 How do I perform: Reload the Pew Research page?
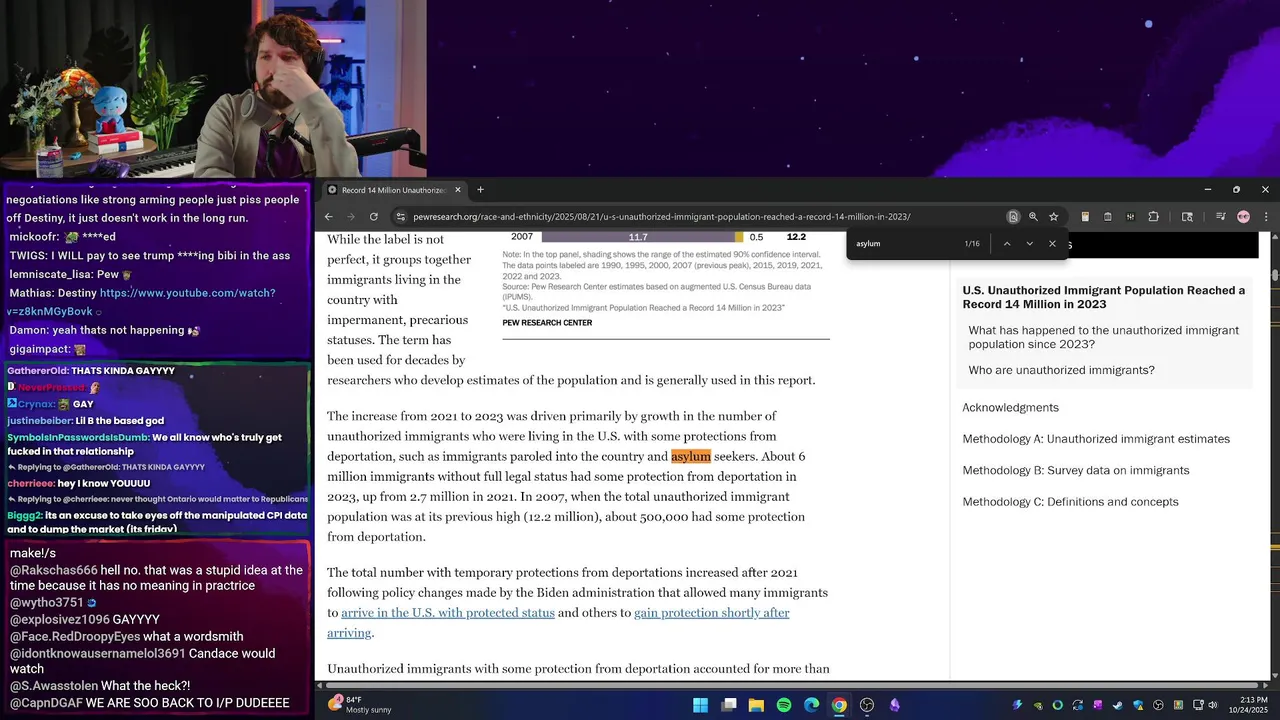pyautogui.click(x=374, y=216)
